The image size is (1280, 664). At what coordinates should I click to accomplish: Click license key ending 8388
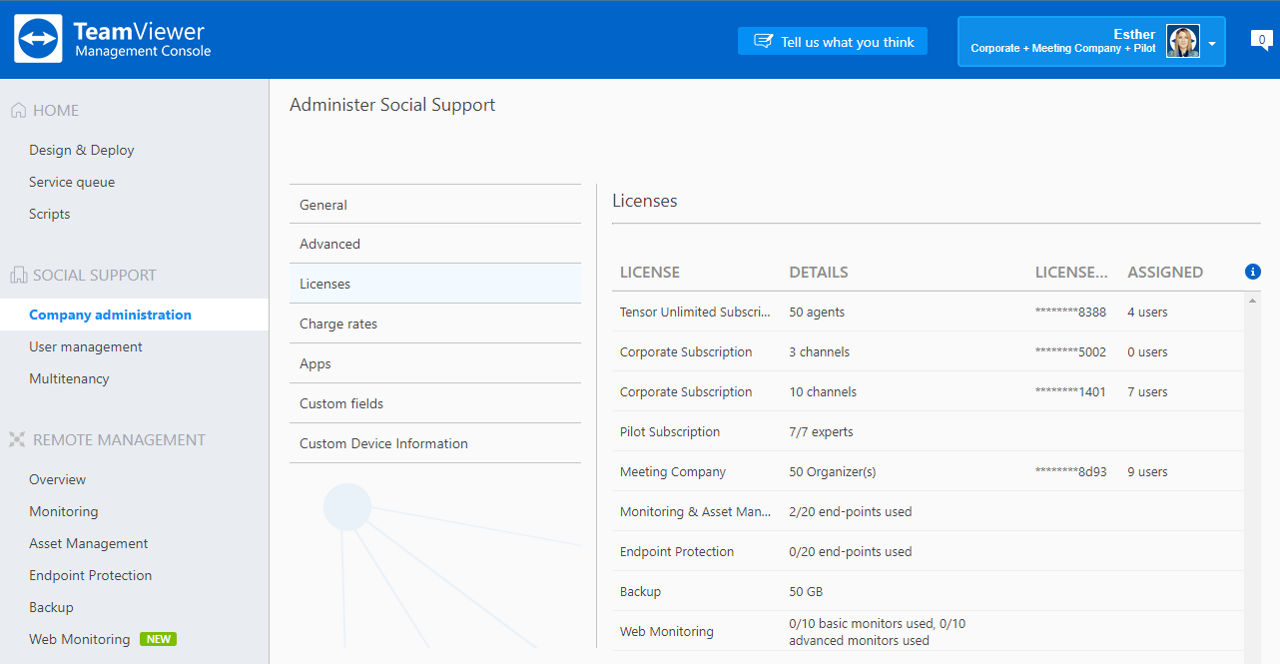(1070, 312)
